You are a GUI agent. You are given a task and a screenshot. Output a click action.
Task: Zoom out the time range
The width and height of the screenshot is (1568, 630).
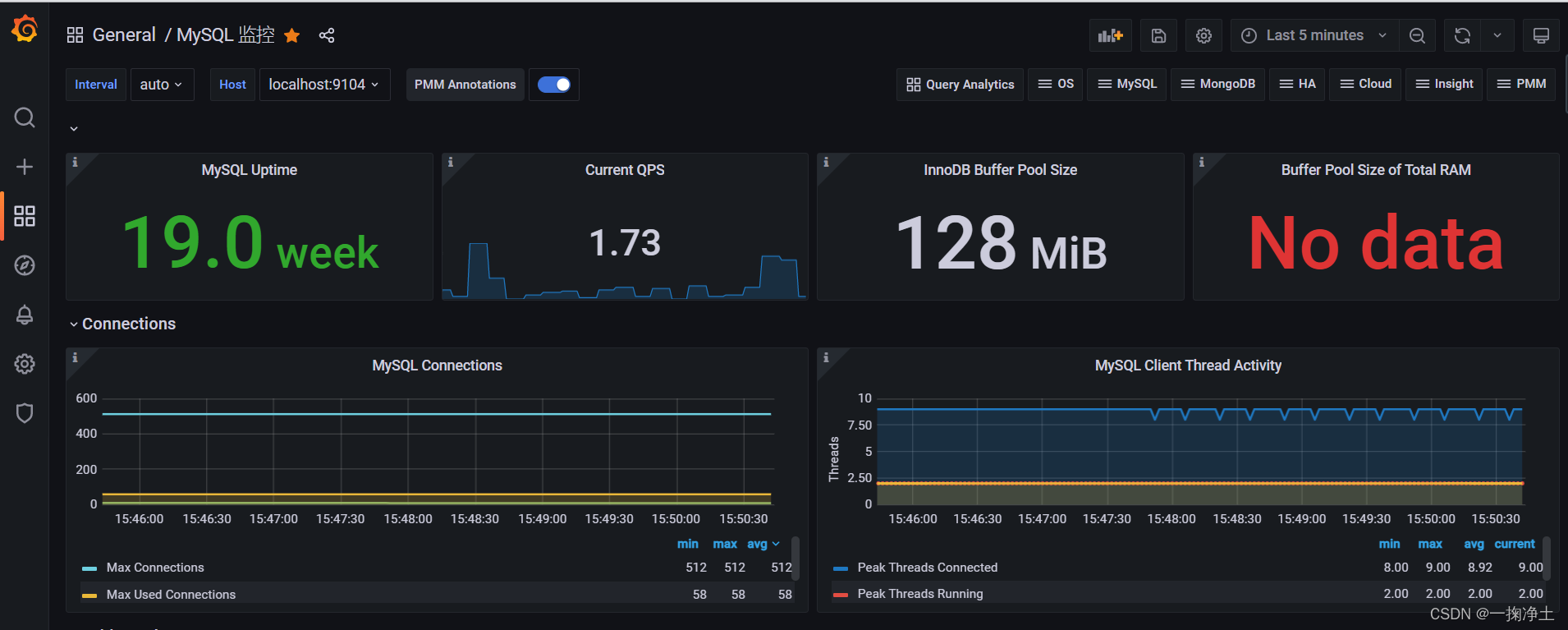point(1417,35)
